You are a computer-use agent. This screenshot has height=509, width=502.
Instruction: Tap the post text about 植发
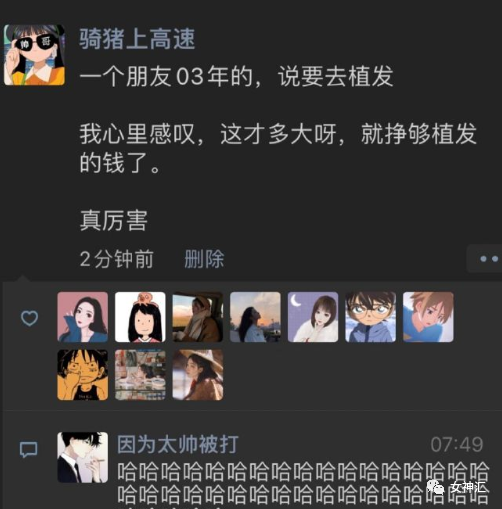pyautogui.click(x=278, y=148)
